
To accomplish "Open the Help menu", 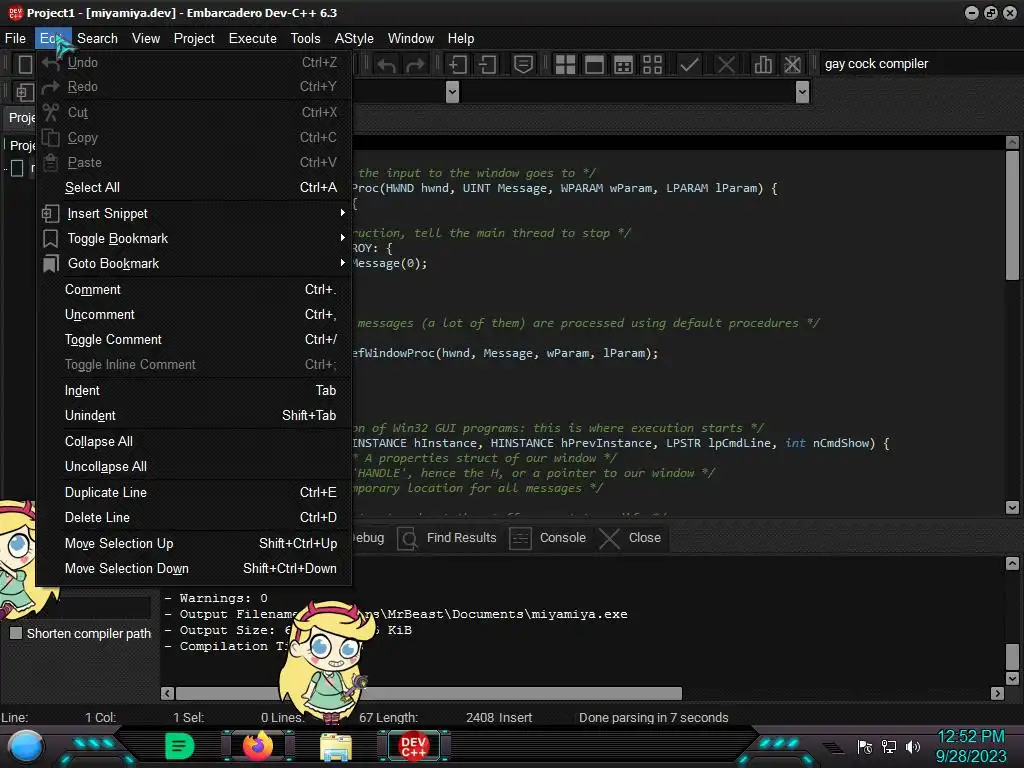I will pyautogui.click(x=461, y=39).
